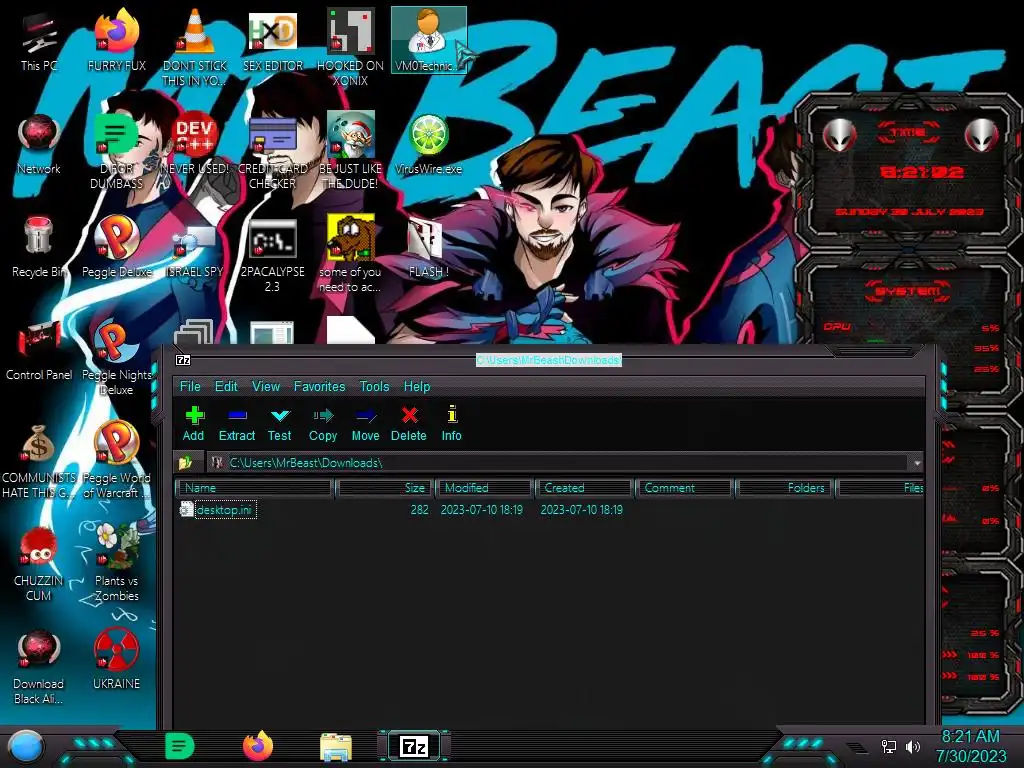Select the Network desktop icon
1024x768 pixels.
(x=39, y=145)
